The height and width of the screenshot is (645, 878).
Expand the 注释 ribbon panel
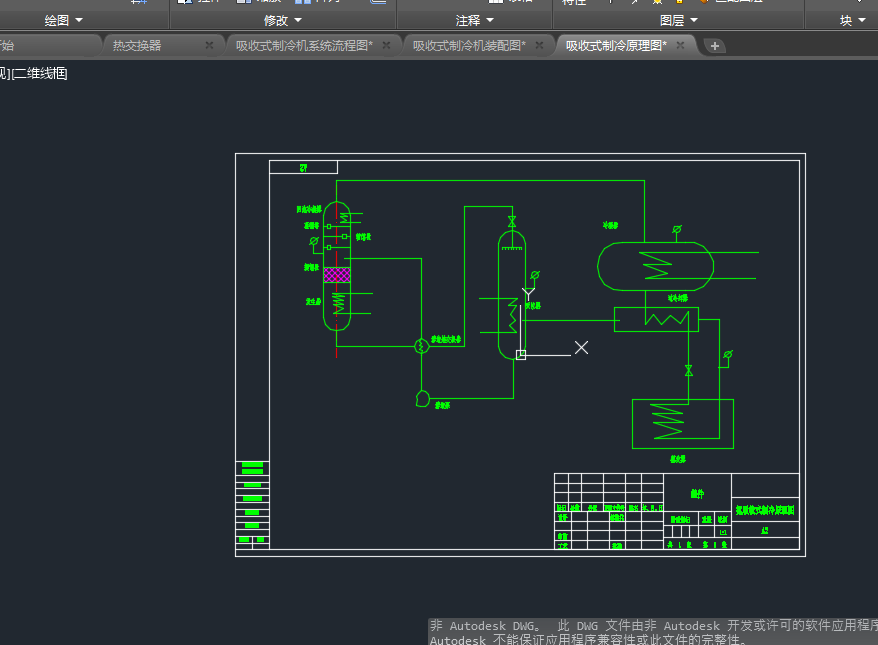click(x=475, y=21)
